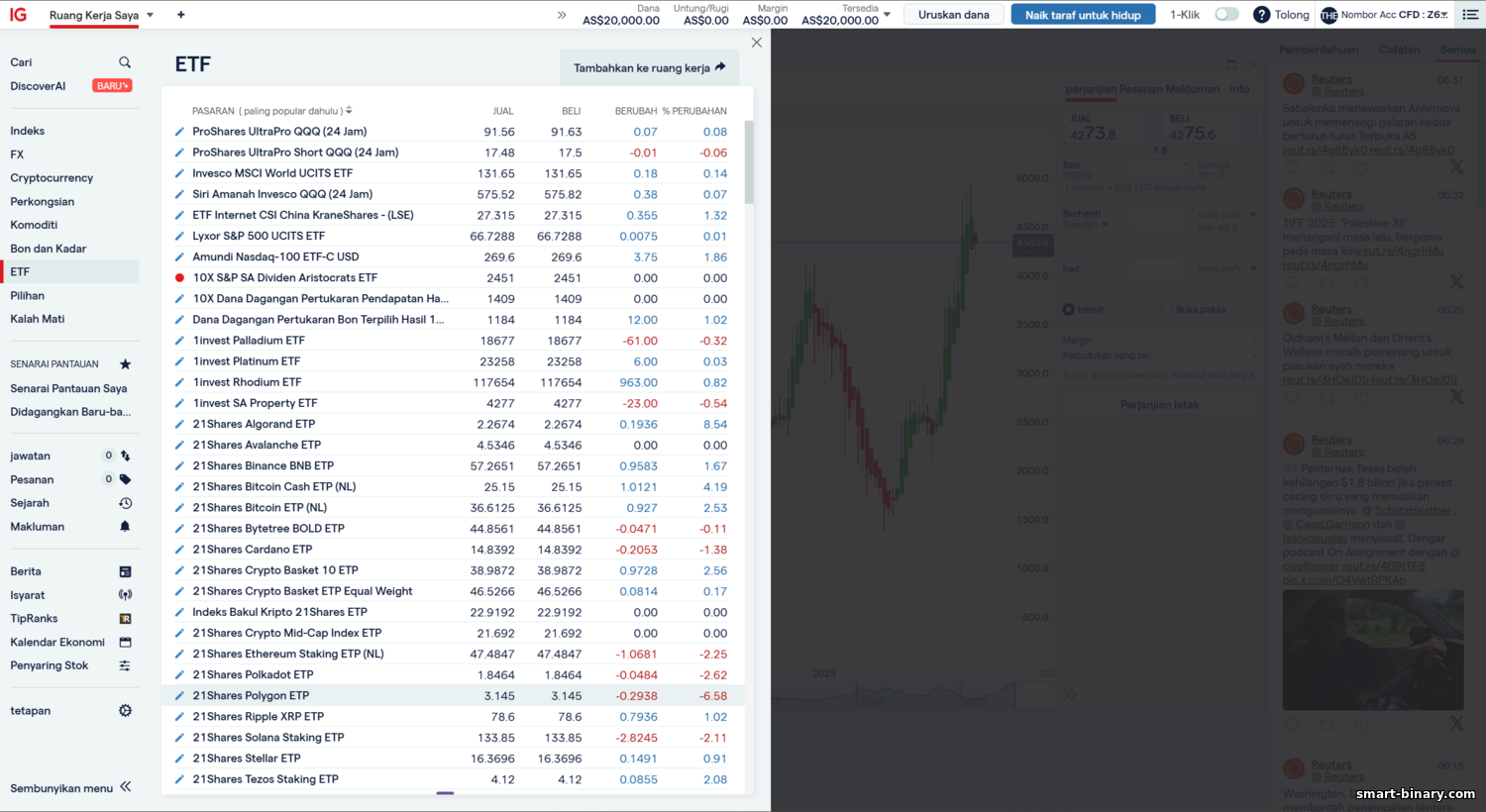Toggle the 1-Klik trading switch

1226,15
